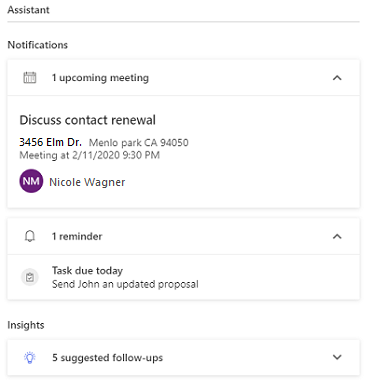Click the 5 suggested follow-ups header text
The width and height of the screenshot is (373, 391).
pos(107,358)
